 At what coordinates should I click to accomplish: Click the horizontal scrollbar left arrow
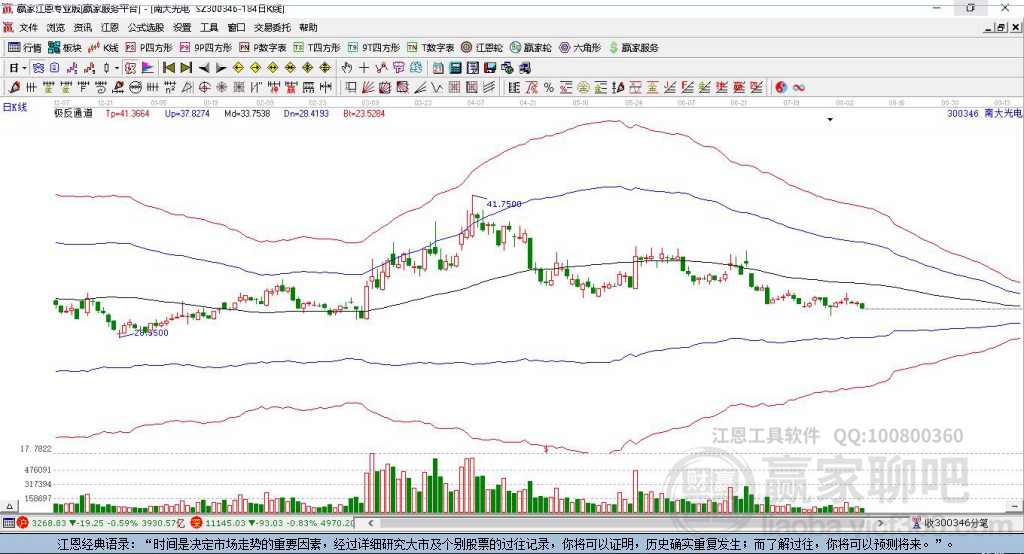pyautogui.click(x=370, y=523)
